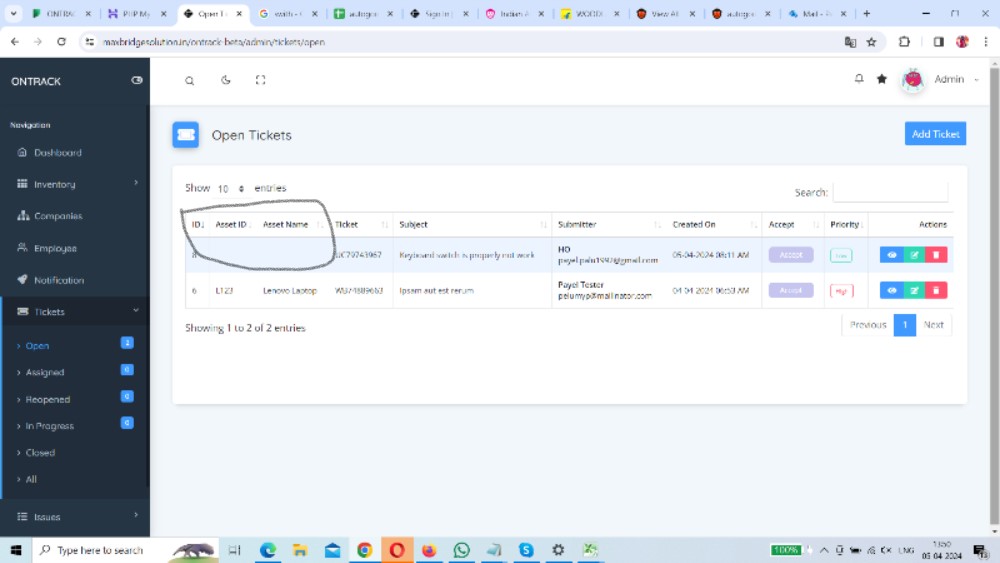Toggle dark mode with the moon icon

click(x=225, y=81)
